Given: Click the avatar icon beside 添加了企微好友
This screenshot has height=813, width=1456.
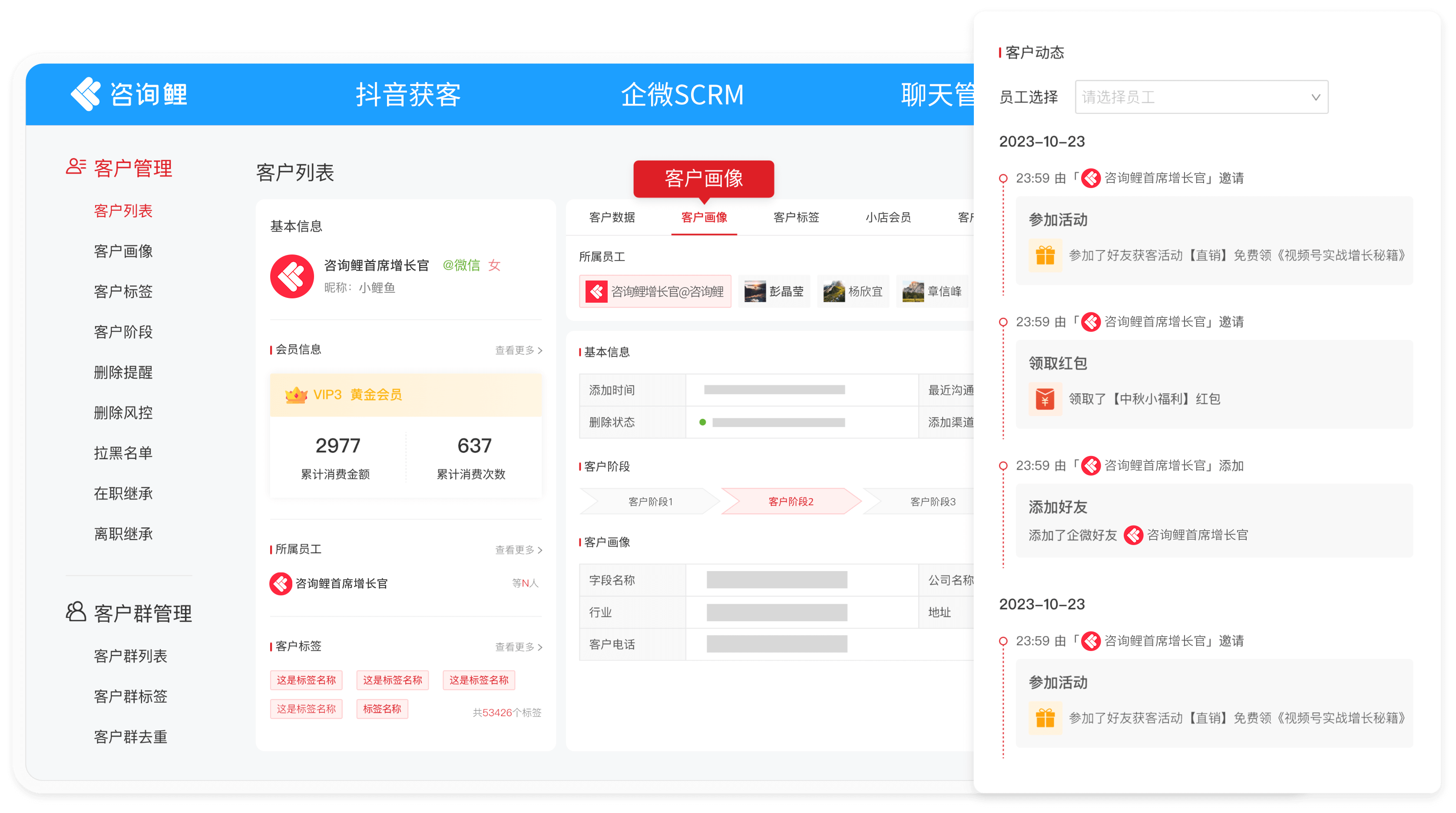Looking at the screenshot, I should (1133, 535).
